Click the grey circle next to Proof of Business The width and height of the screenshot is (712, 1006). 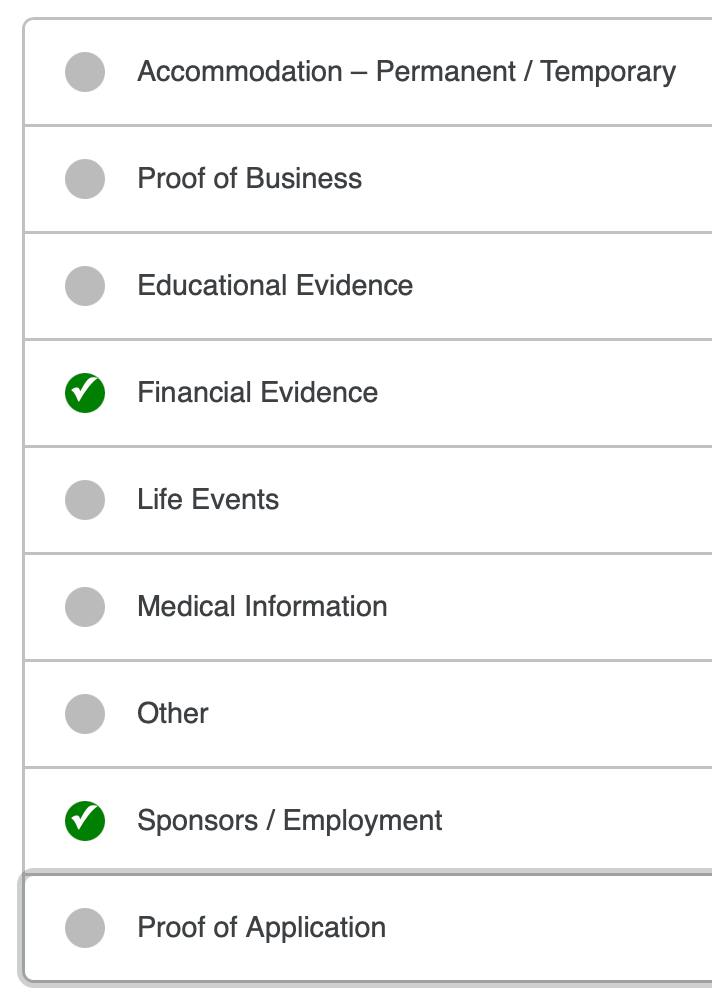click(x=85, y=179)
